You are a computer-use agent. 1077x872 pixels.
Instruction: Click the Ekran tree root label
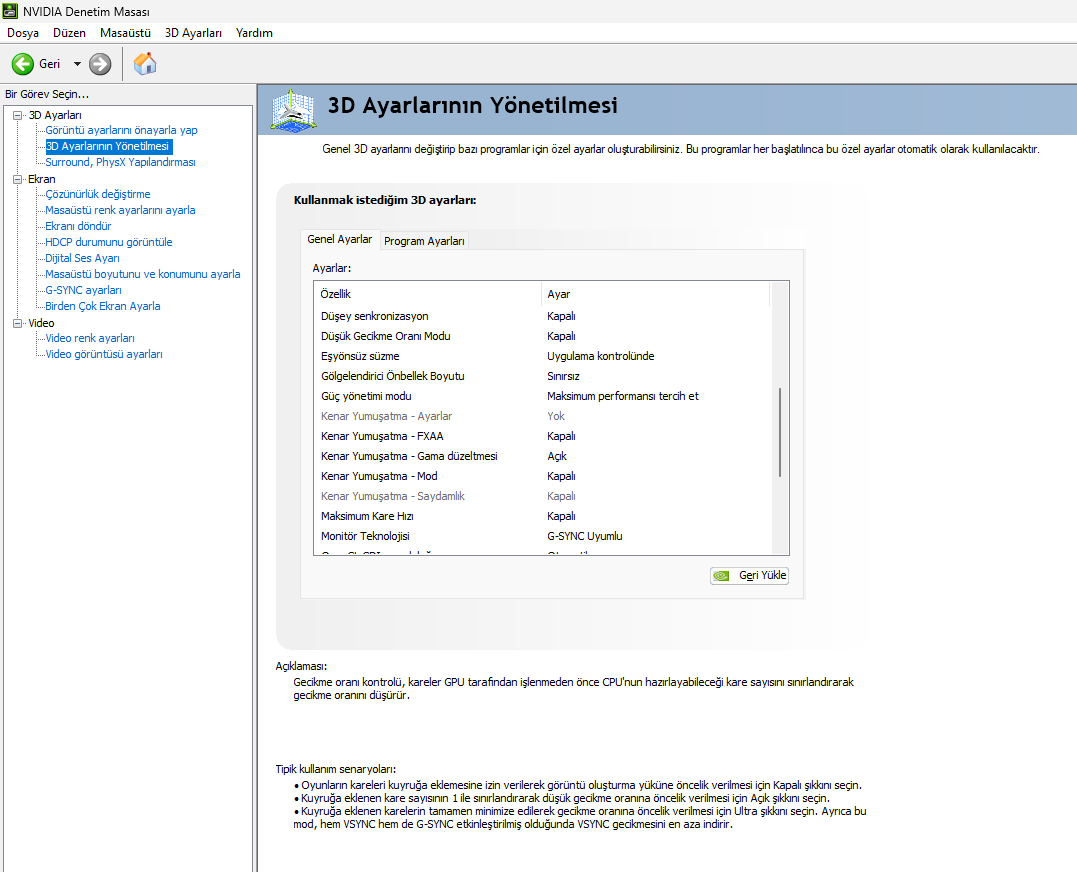(42, 179)
